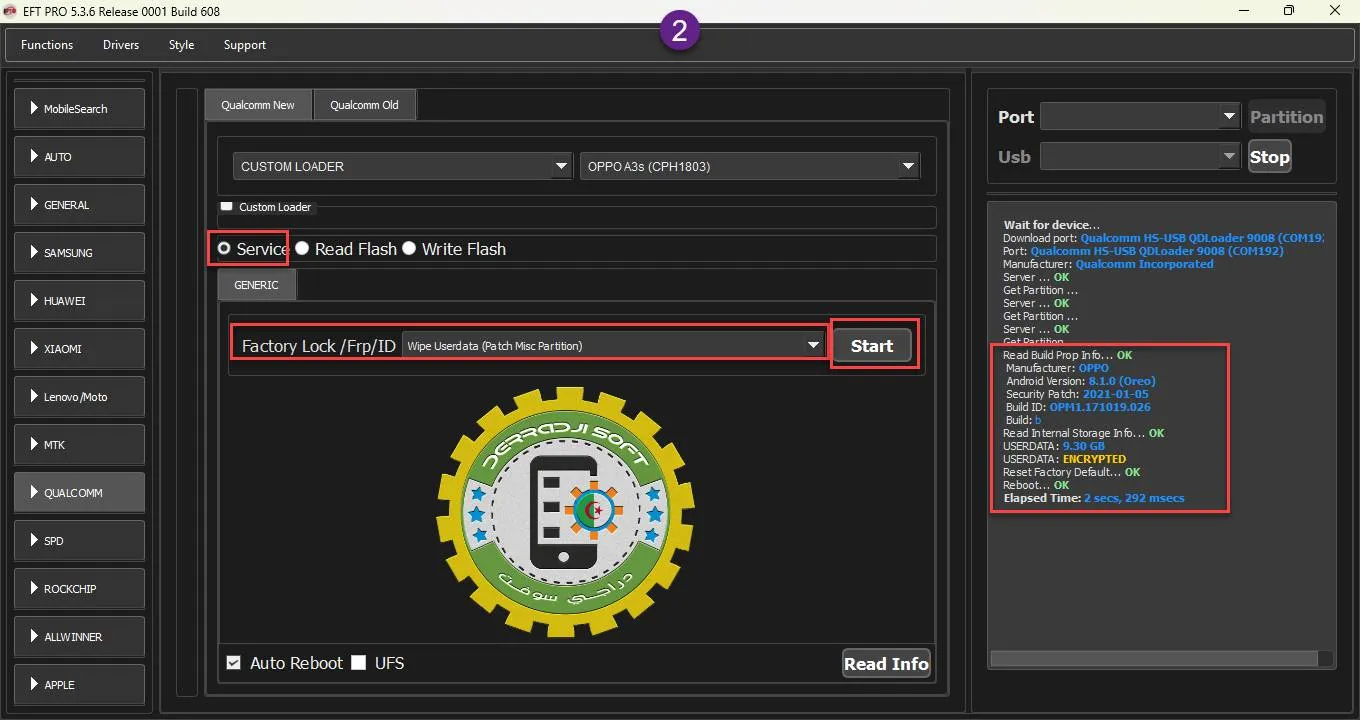Click the APPLE sidebar arrow icon
1360x720 pixels.
tap(35, 684)
